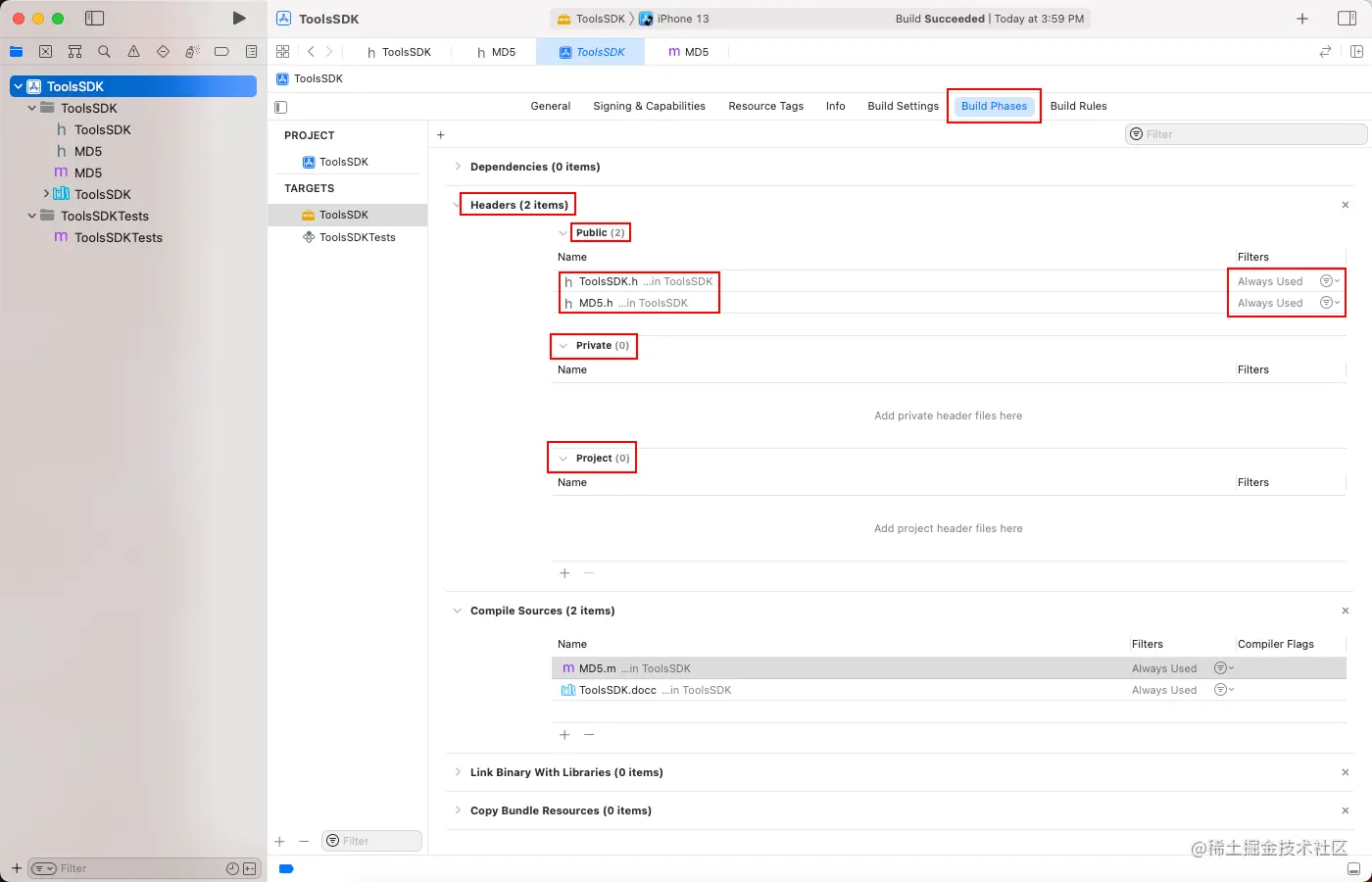Add a new target below targets list
This screenshot has width=1372, height=882.
pos(280,841)
